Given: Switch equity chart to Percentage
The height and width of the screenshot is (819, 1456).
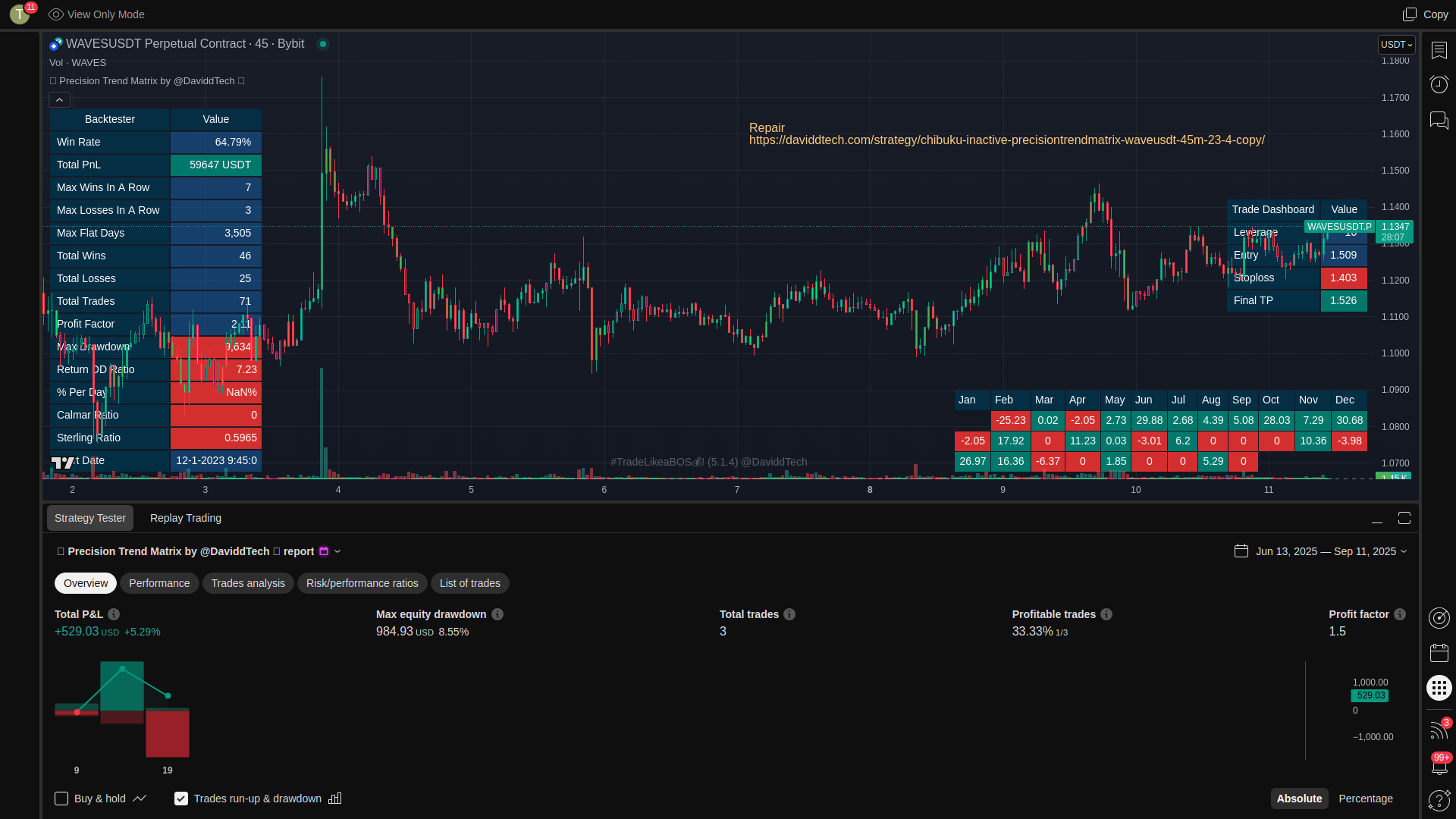Looking at the screenshot, I should (1366, 799).
